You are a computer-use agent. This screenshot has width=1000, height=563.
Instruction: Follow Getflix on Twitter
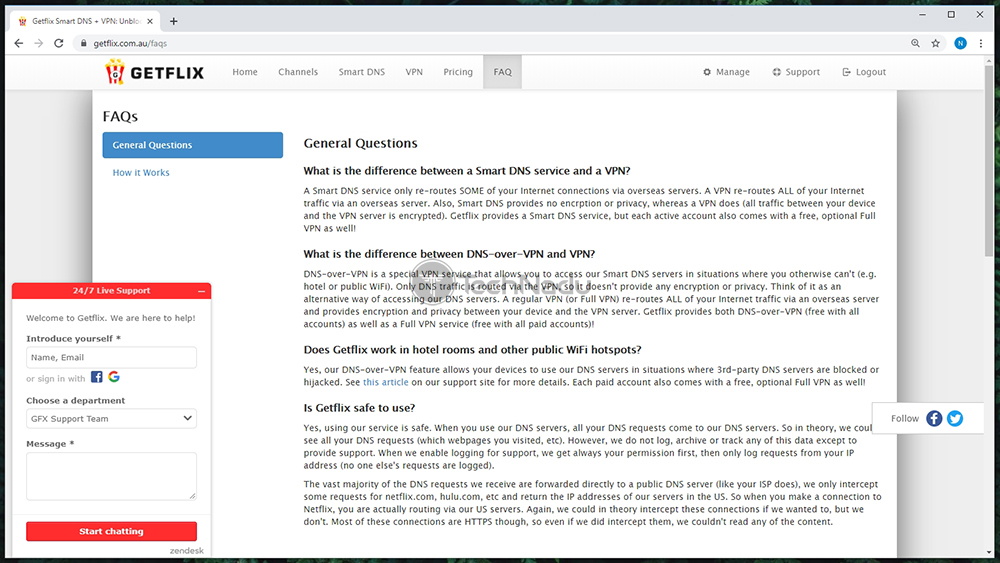coord(955,418)
